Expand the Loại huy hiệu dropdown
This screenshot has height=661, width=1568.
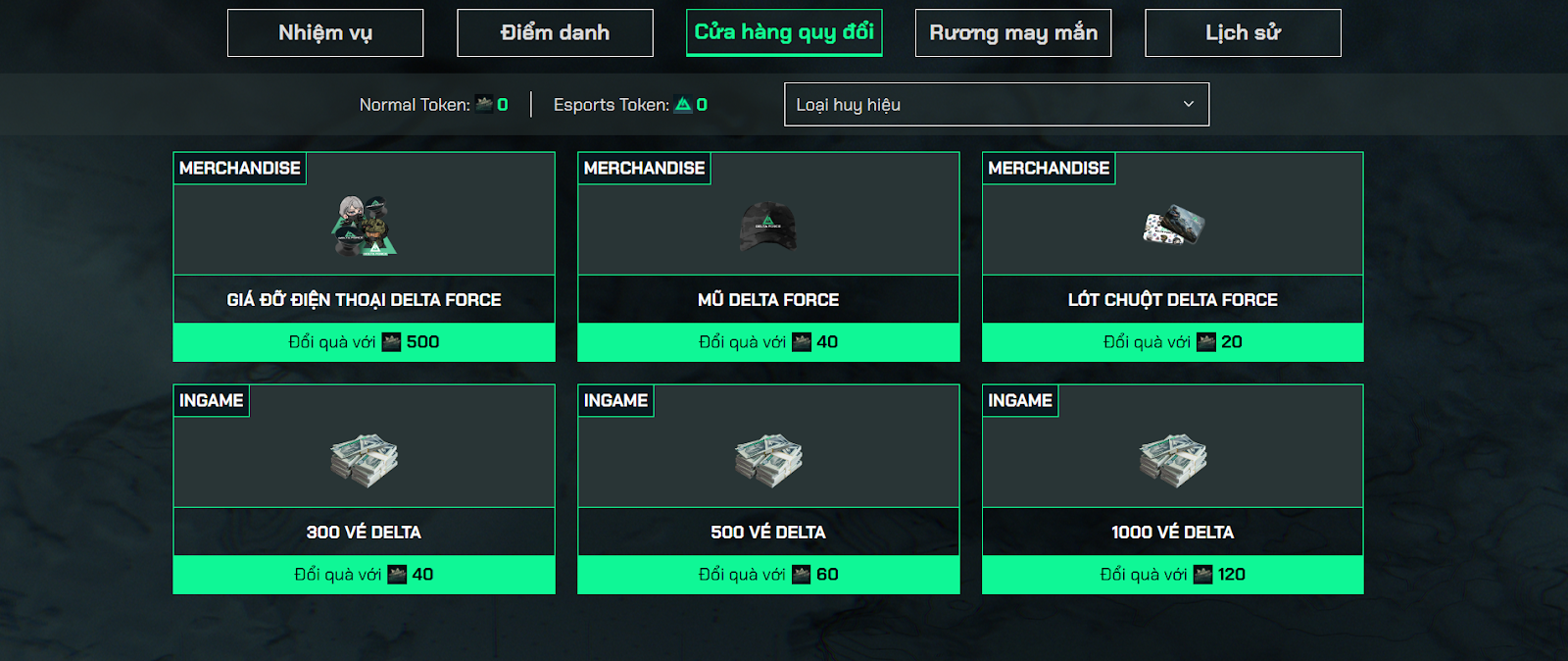click(x=997, y=104)
